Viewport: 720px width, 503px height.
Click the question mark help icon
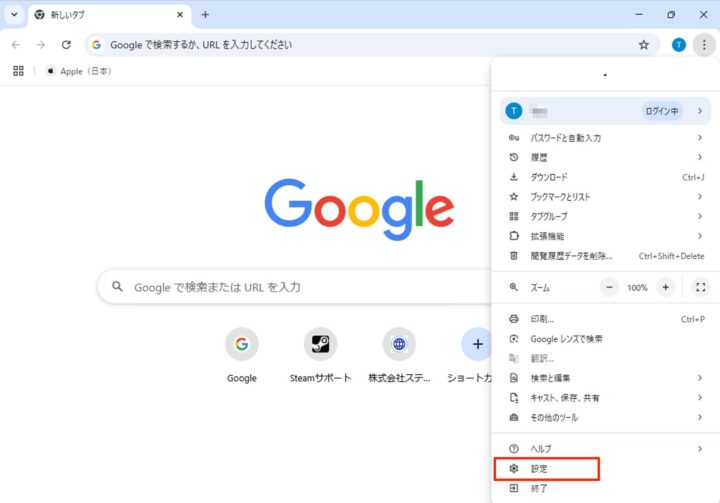tap(514, 449)
